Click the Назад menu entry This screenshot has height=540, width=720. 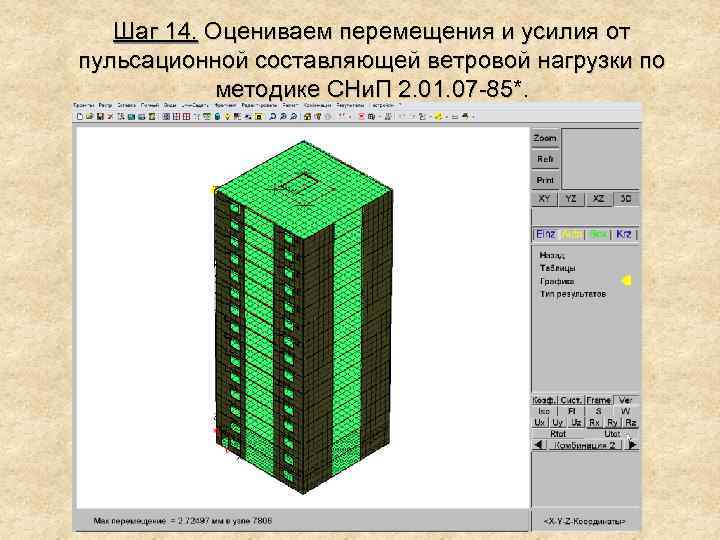[x=552, y=255]
